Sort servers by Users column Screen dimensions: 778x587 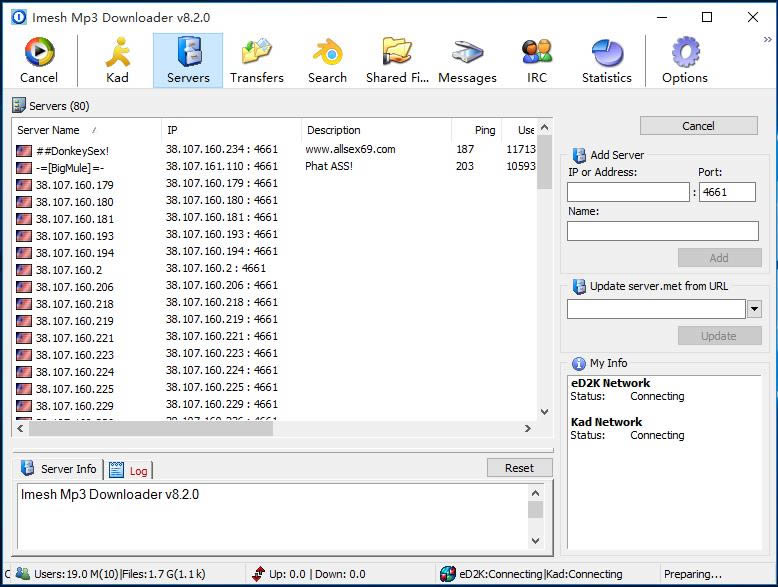click(519, 130)
